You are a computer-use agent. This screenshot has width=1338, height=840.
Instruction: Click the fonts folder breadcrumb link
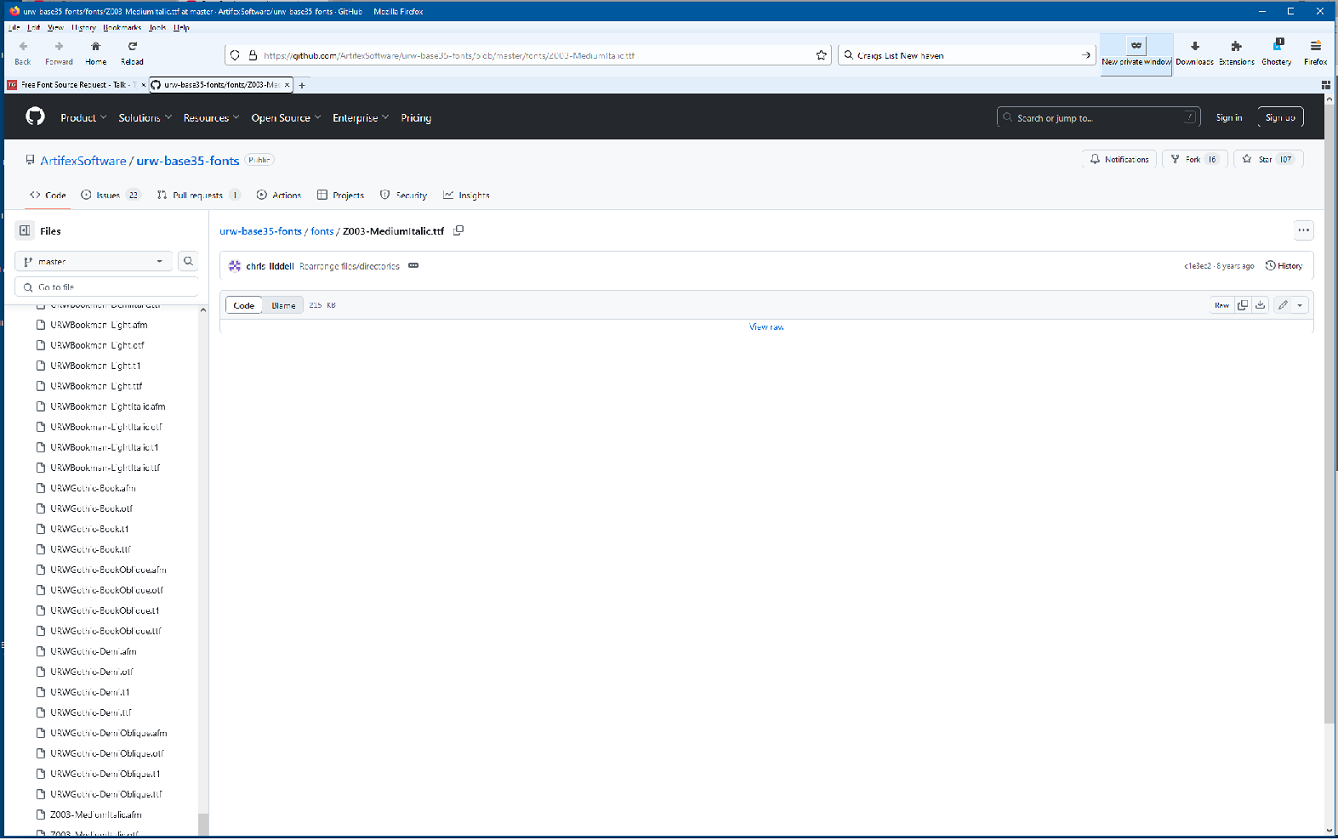[x=322, y=231]
